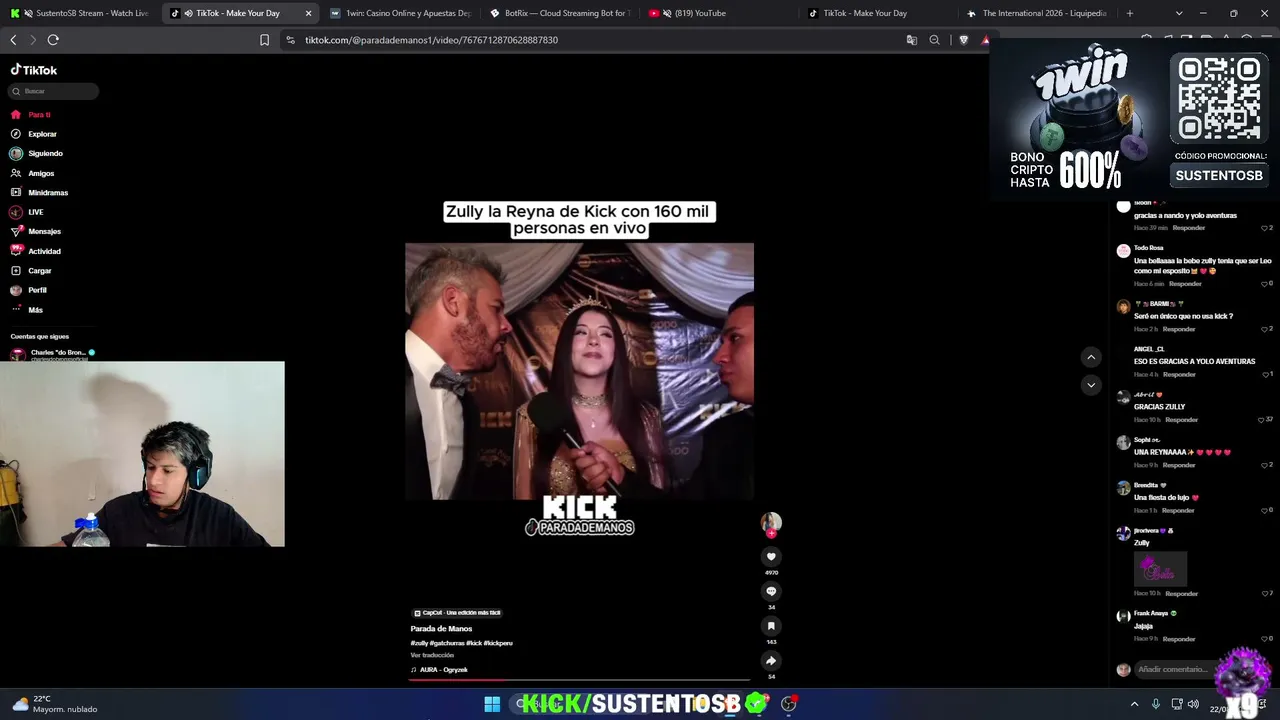
Task: Open a new browser tab
Action: (x=1130, y=13)
